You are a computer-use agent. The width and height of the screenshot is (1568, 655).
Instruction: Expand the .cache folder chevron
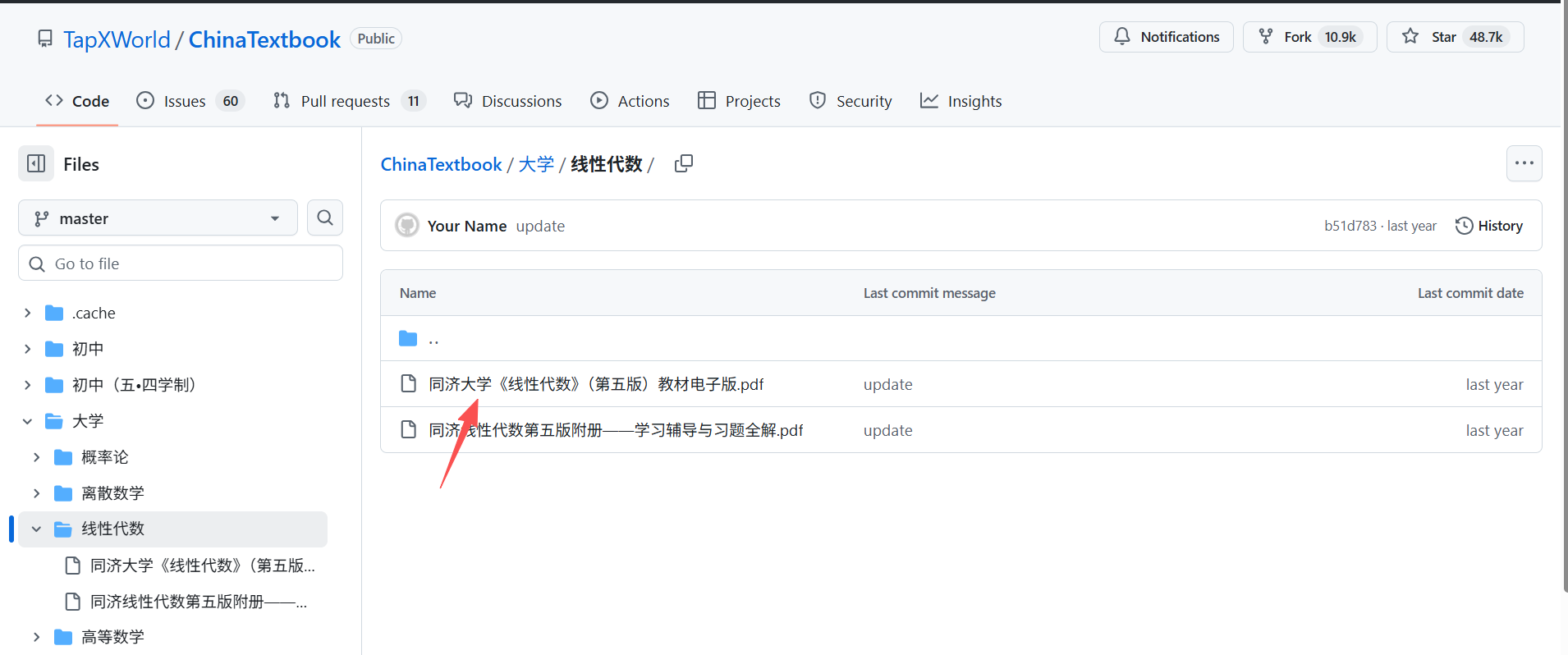pyautogui.click(x=27, y=313)
